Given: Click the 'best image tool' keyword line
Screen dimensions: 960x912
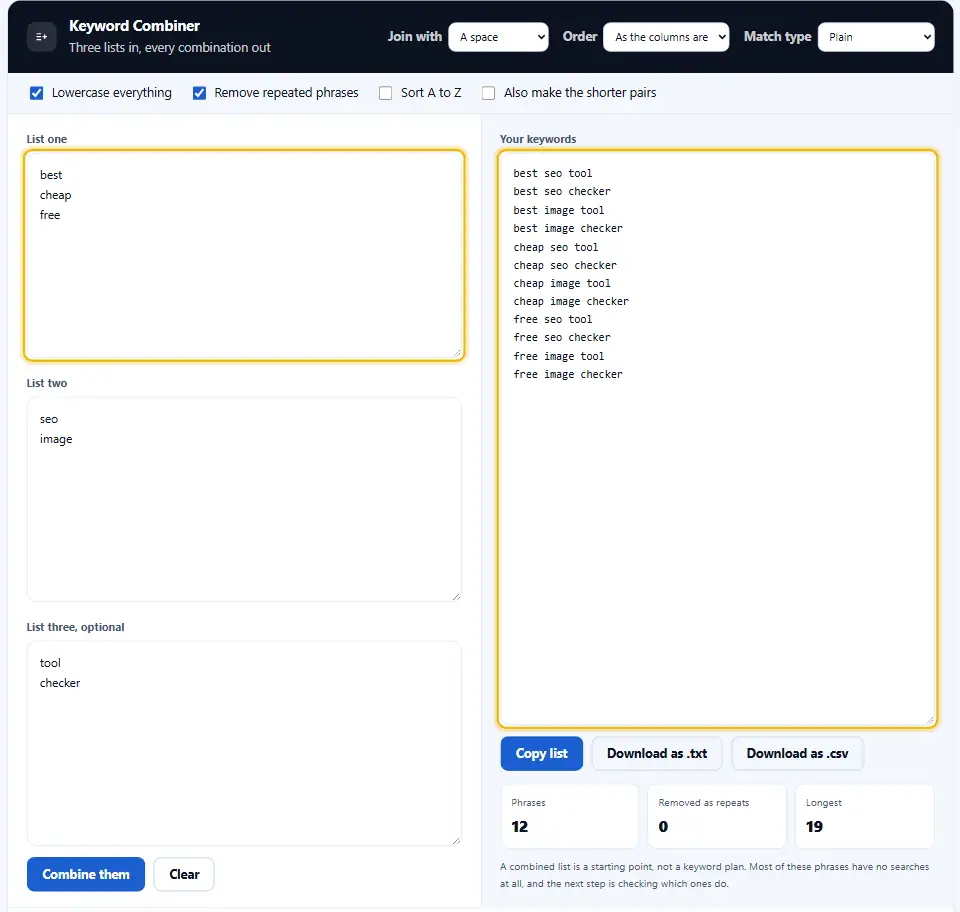Looking at the screenshot, I should (x=559, y=210).
